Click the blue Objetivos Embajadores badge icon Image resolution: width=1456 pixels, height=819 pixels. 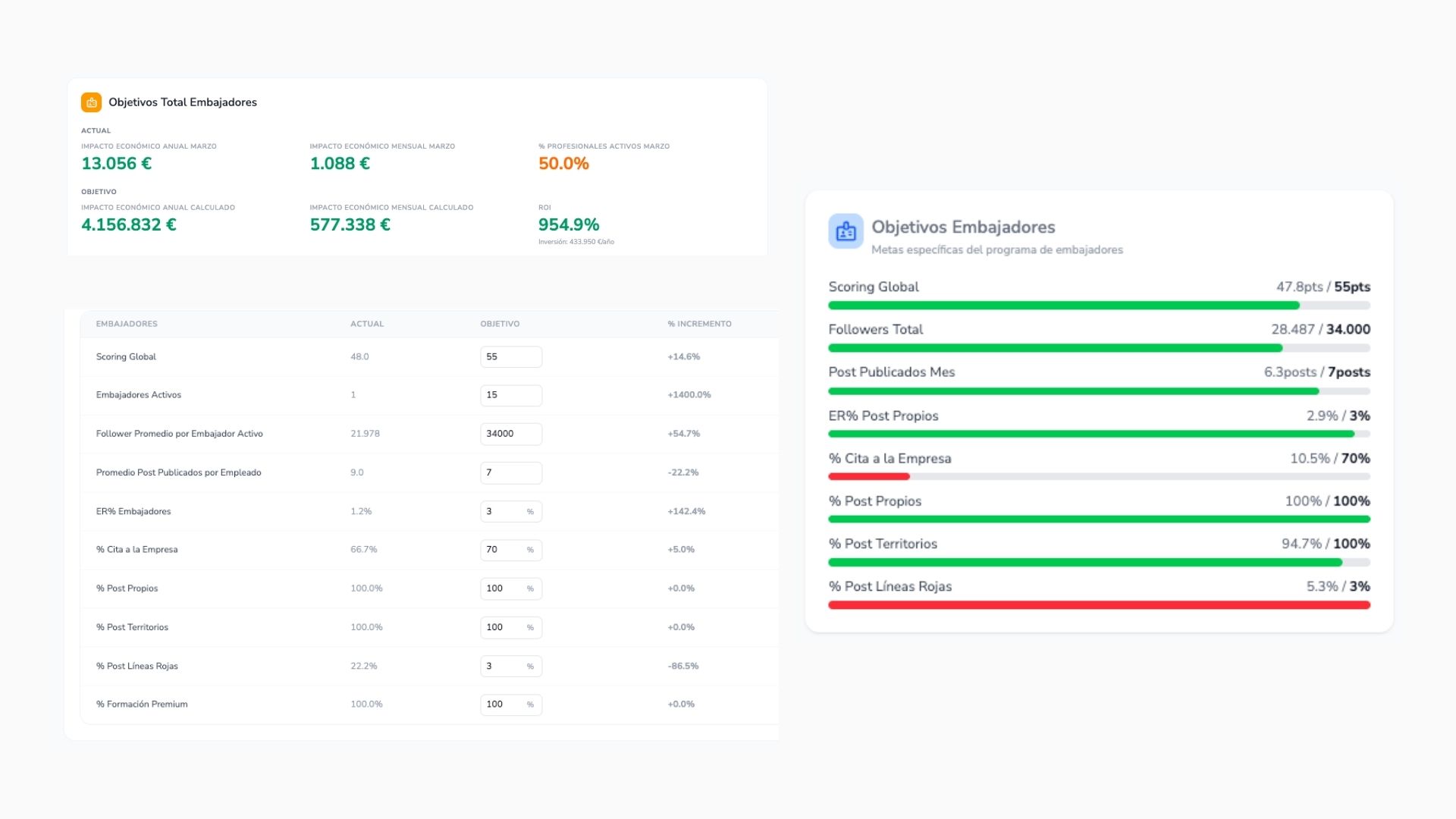pyautogui.click(x=846, y=231)
